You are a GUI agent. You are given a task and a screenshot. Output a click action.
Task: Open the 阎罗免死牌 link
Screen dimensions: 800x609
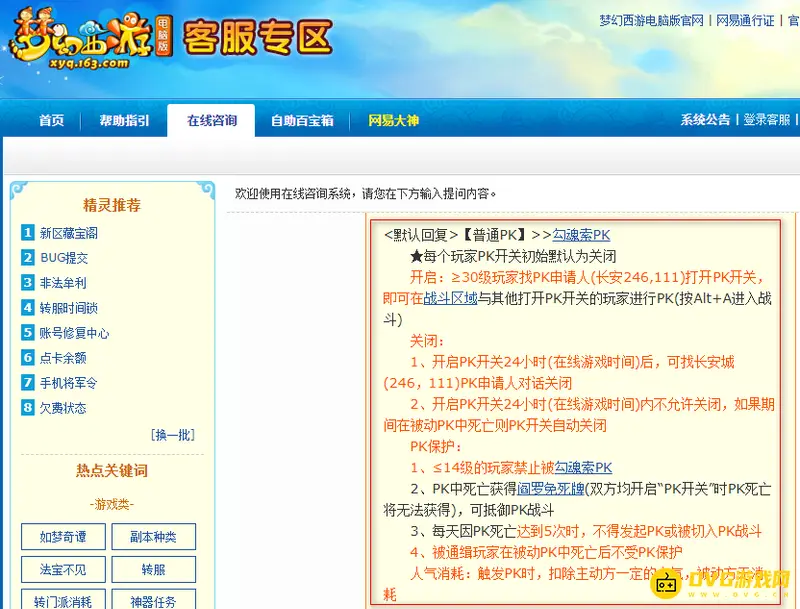tap(551, 489)
